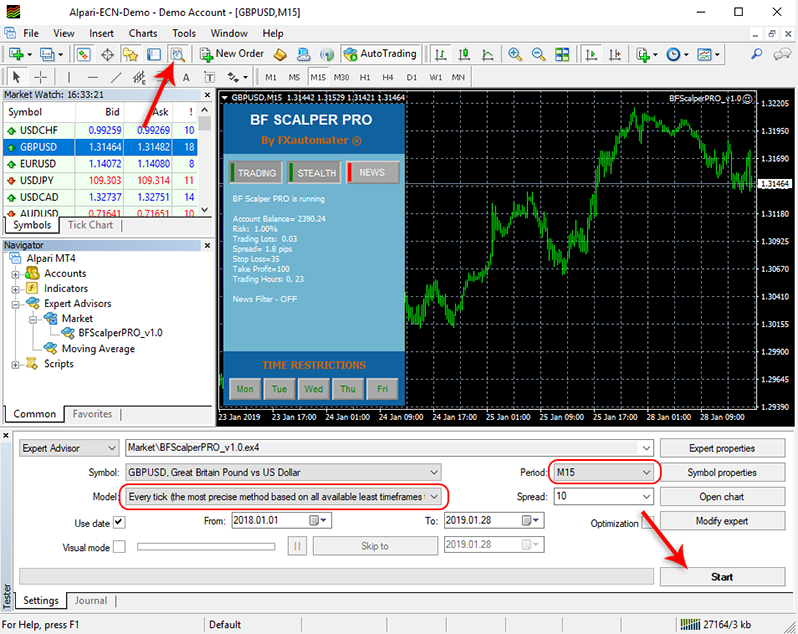Select the H1 timeframe button

[x=364, y=77]
